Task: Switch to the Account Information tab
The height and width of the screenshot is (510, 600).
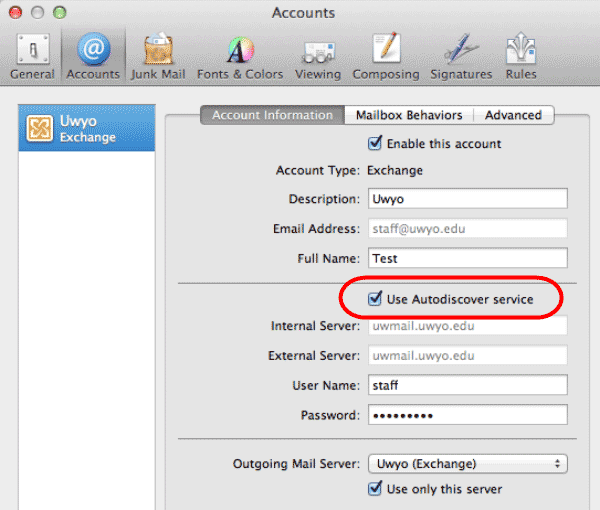Action: [x=272, y=115]
